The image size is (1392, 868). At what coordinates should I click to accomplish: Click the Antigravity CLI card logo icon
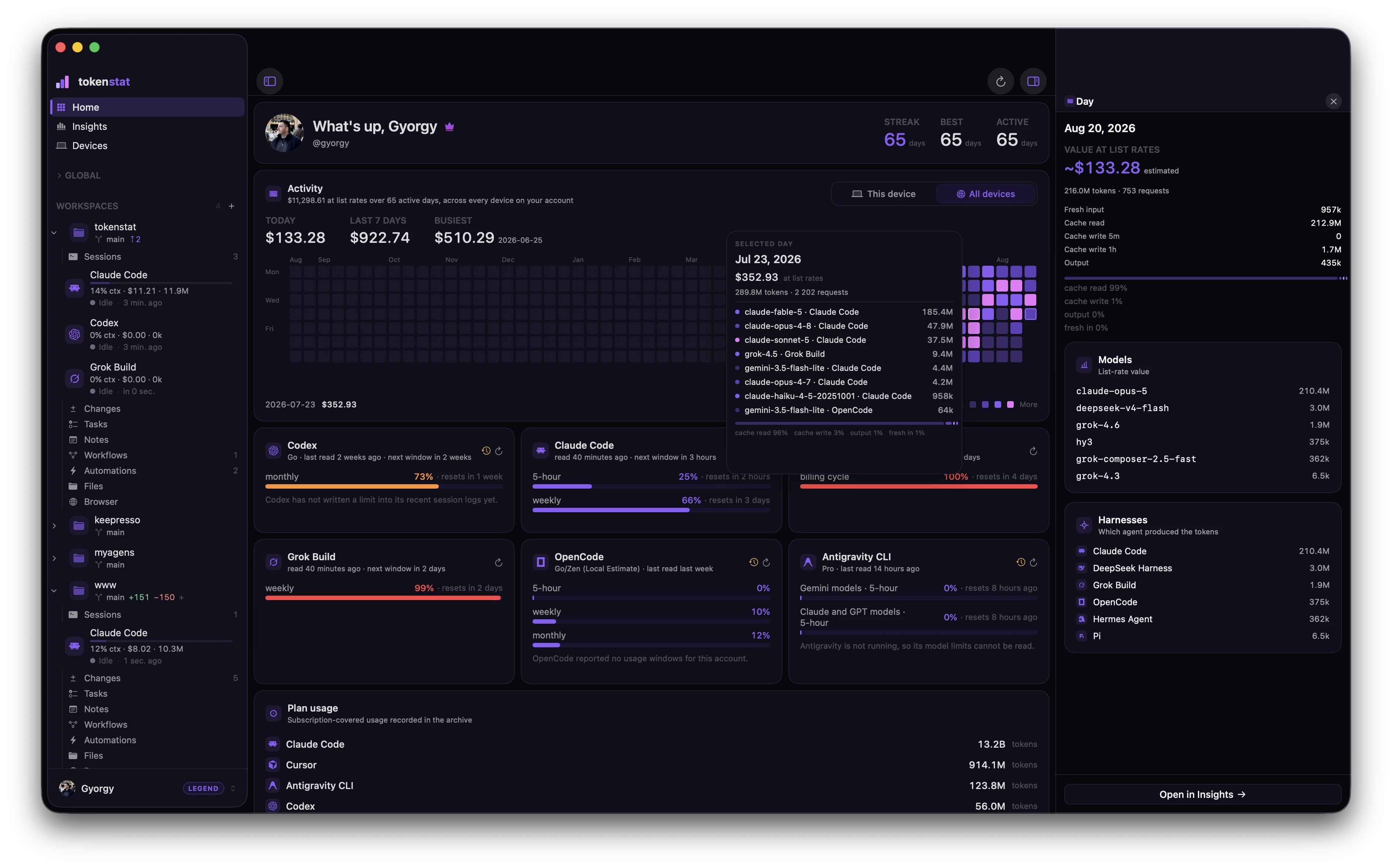[808, 562]
